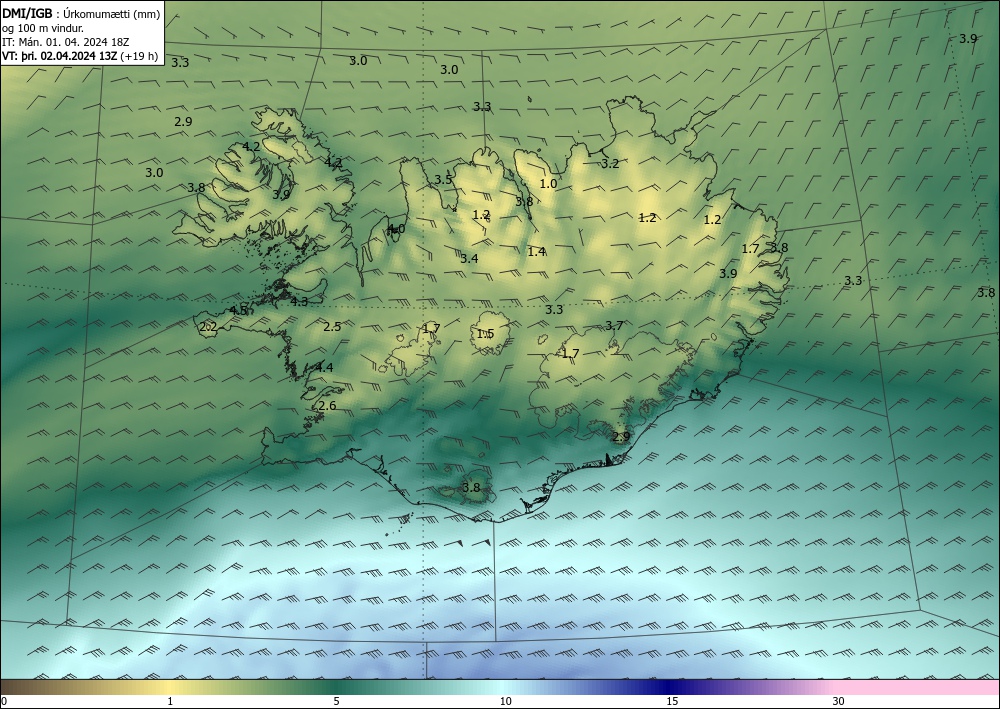Click the 'og 100 m vindur.' subtitle line
The height and width of the screenshot is (709, 1000).
click(43, 28)
